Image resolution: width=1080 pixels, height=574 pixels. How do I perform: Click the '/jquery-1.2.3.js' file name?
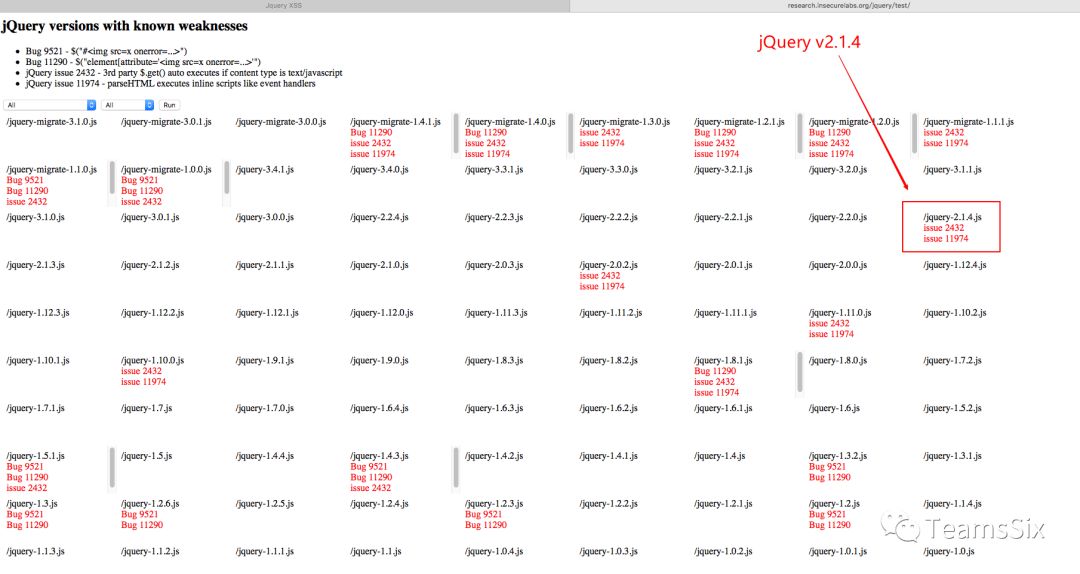(494, 504)
